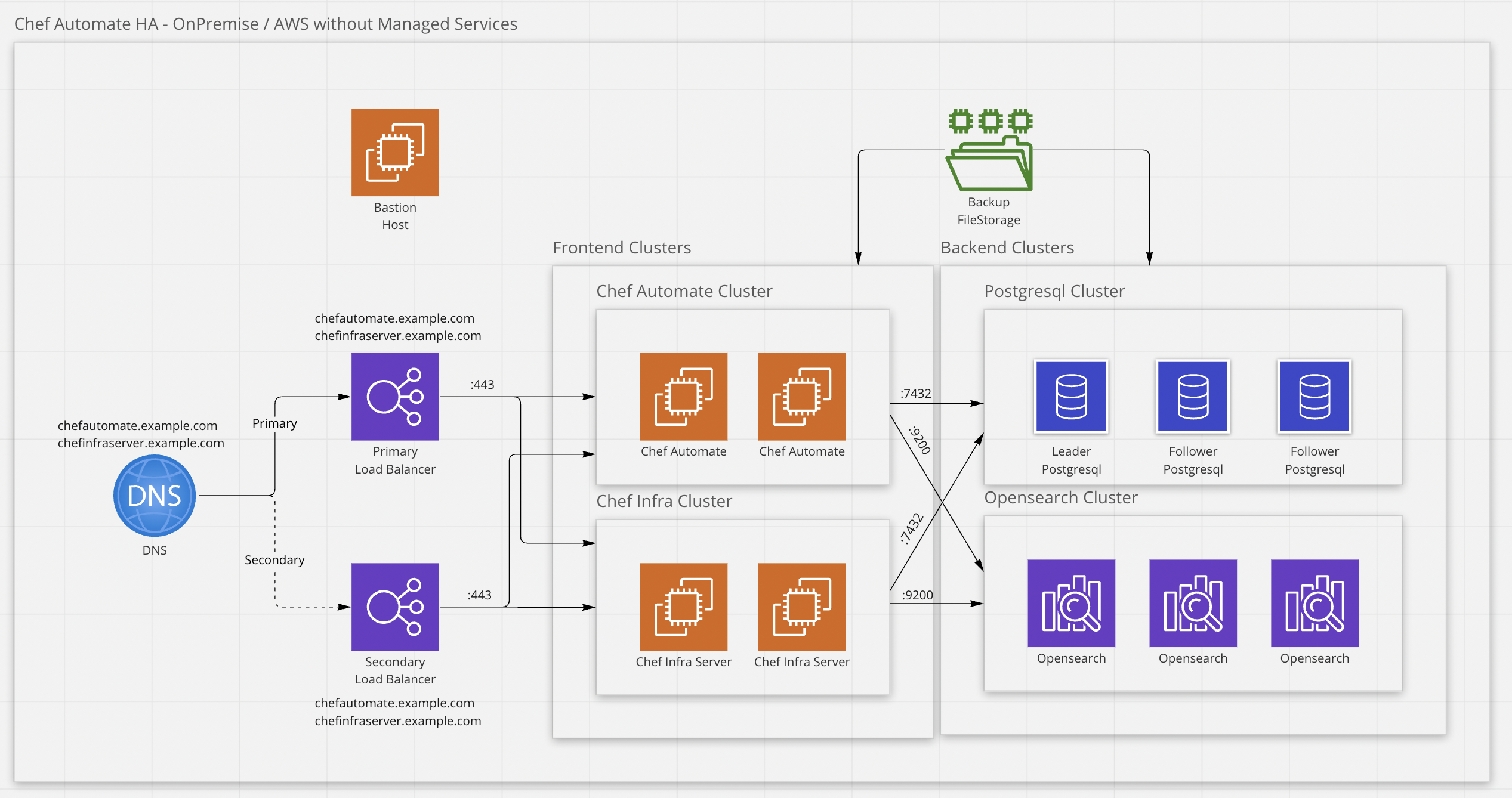The width and height of the screenshot is (1512, 798).
Task: Click the horizontal :7432 port label
Action: pyautogui.click(x=916, y=394)
